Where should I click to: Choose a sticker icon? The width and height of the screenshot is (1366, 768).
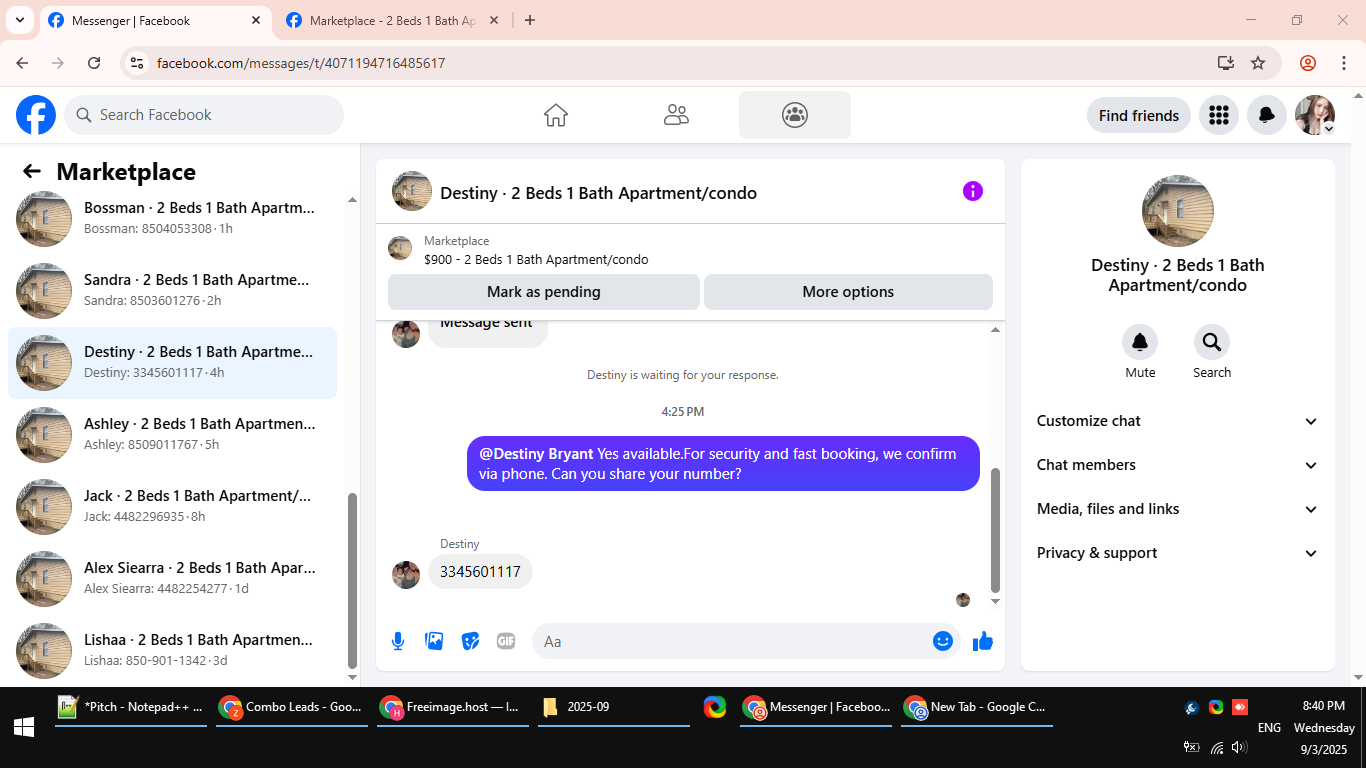pos(470,641)
